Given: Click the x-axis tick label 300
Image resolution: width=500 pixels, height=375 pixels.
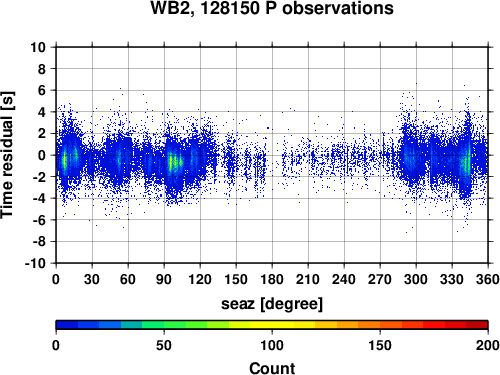Looking at the screenshot, I should [x=416, y=279].
